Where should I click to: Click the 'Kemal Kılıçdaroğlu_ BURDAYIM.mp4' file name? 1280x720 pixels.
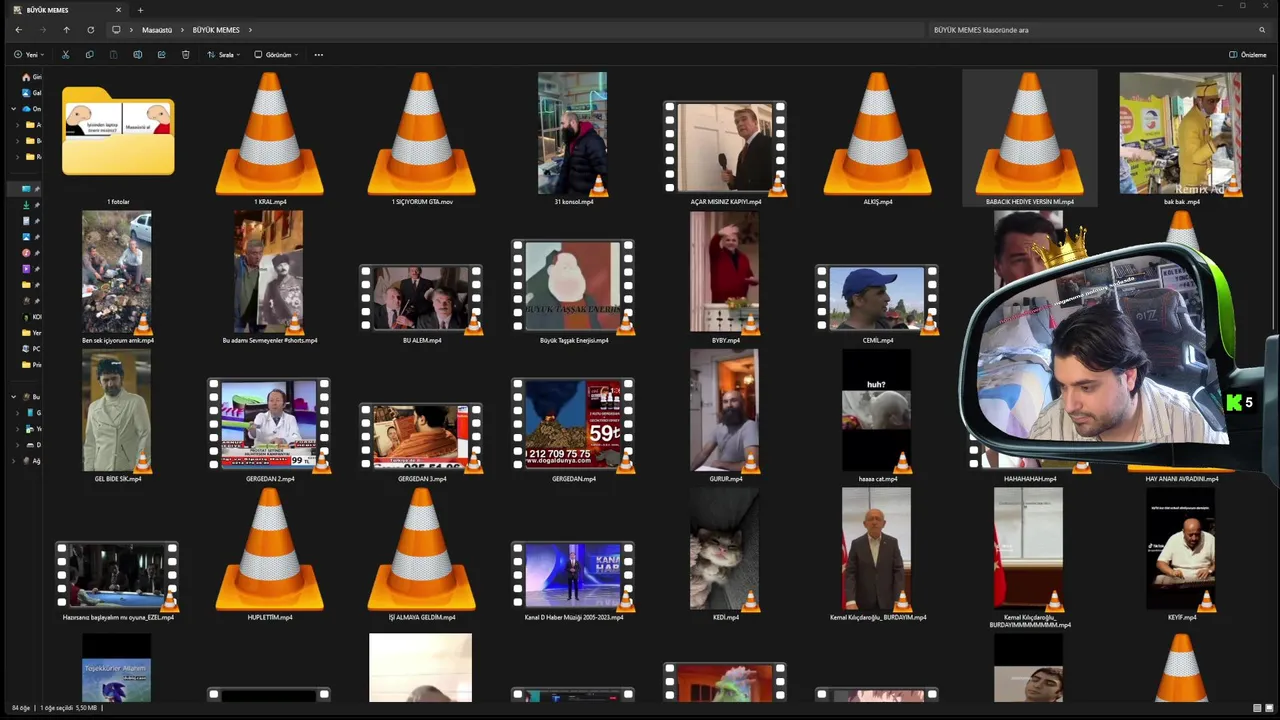878,618
